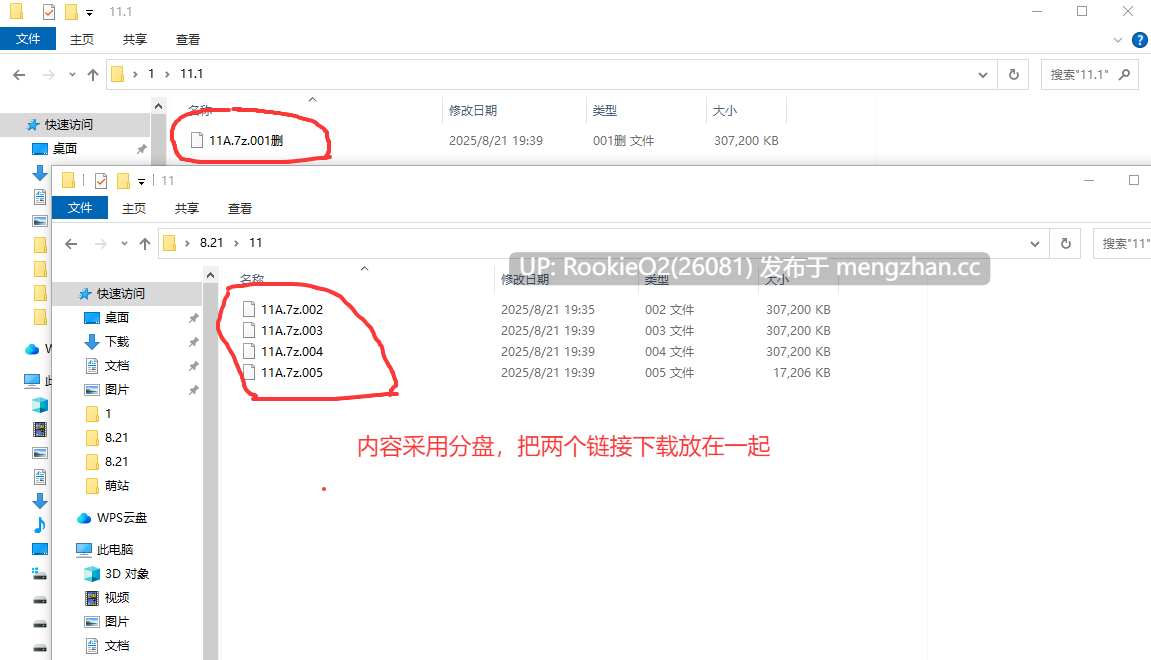
Task: Refresh the 11 window folder view
Action: tap(1066, 243)
